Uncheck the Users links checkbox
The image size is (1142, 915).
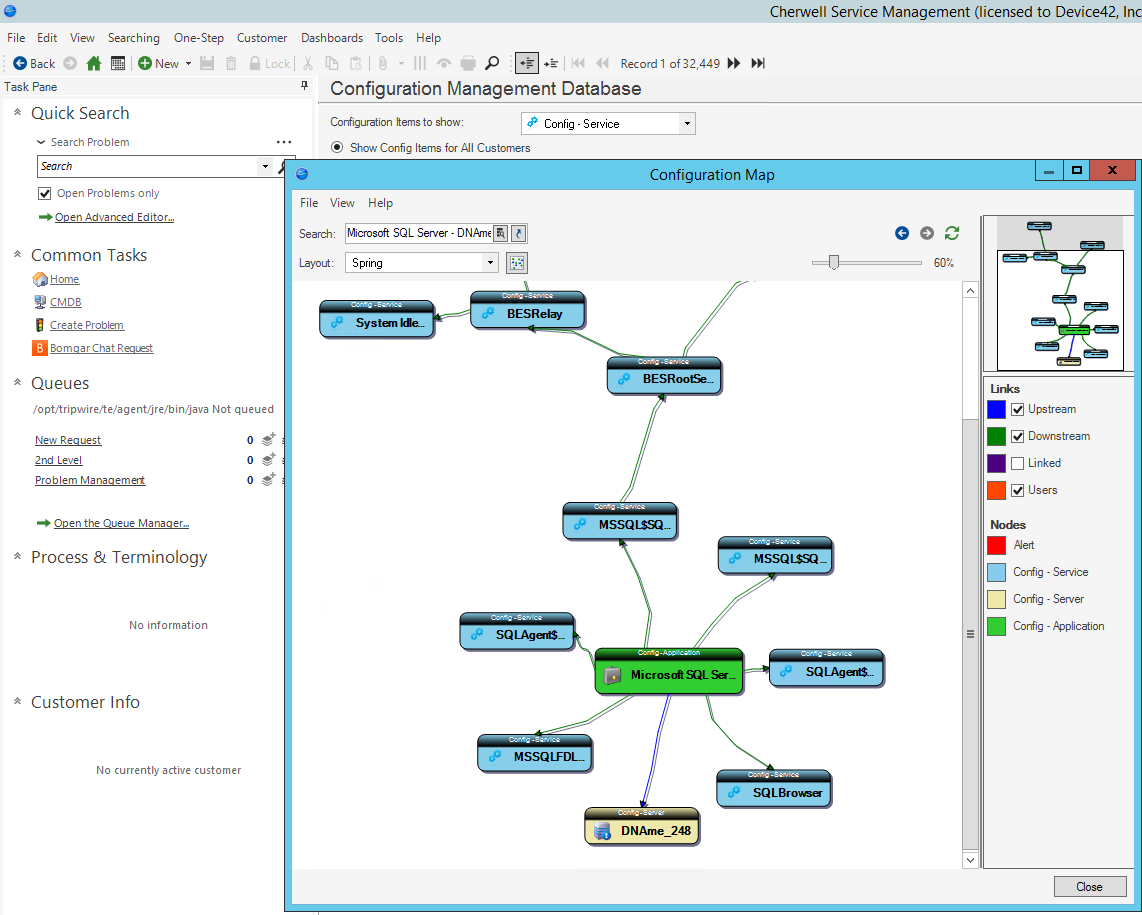click(x=1017, y=490)
